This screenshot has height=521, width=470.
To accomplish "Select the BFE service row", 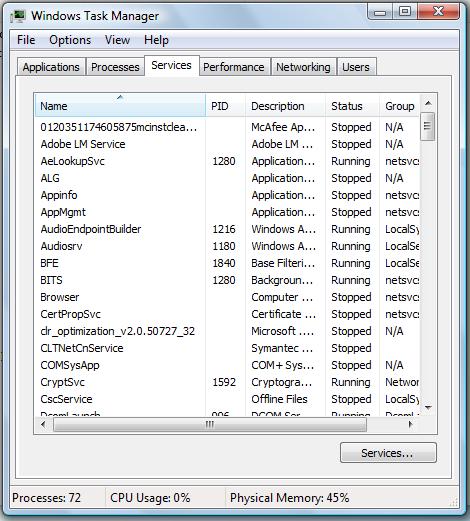I will coord(227,263).
